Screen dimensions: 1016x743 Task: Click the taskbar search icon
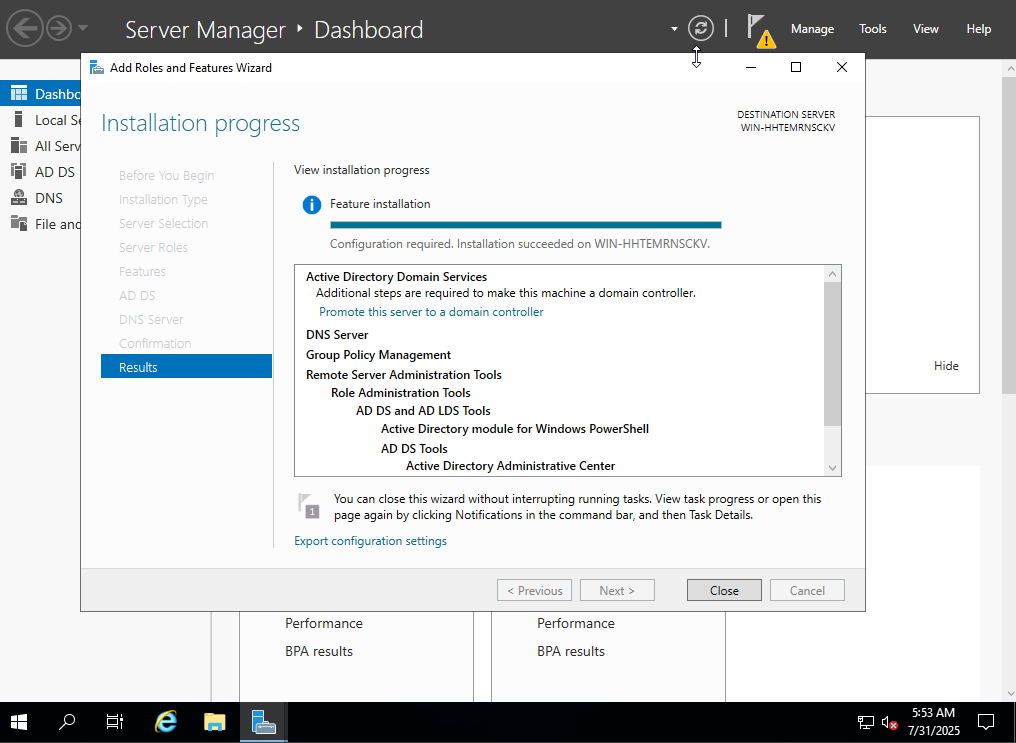point(67,722)
